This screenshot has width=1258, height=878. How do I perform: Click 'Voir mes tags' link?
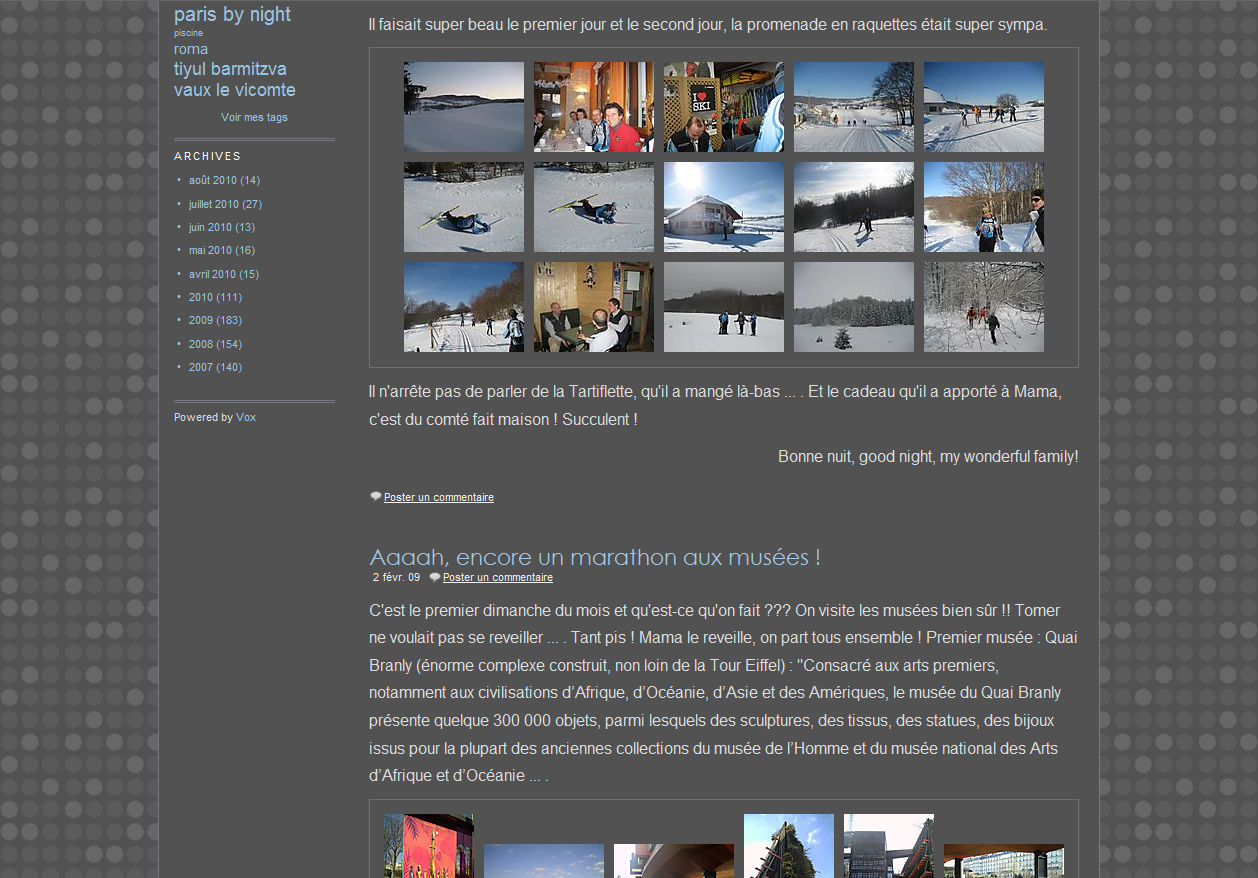[x=254, y=117]
